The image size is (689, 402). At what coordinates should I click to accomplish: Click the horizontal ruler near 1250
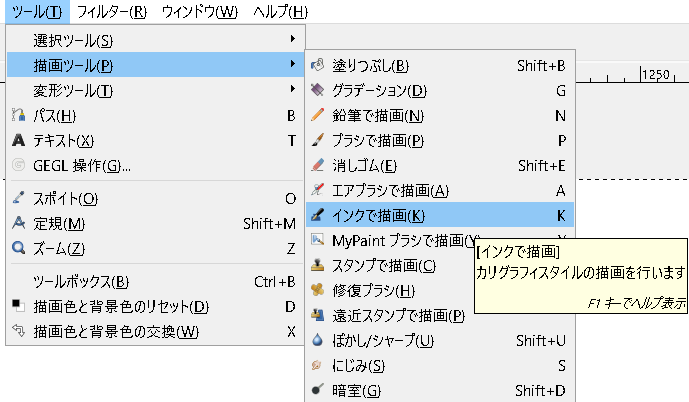point(655,76)
